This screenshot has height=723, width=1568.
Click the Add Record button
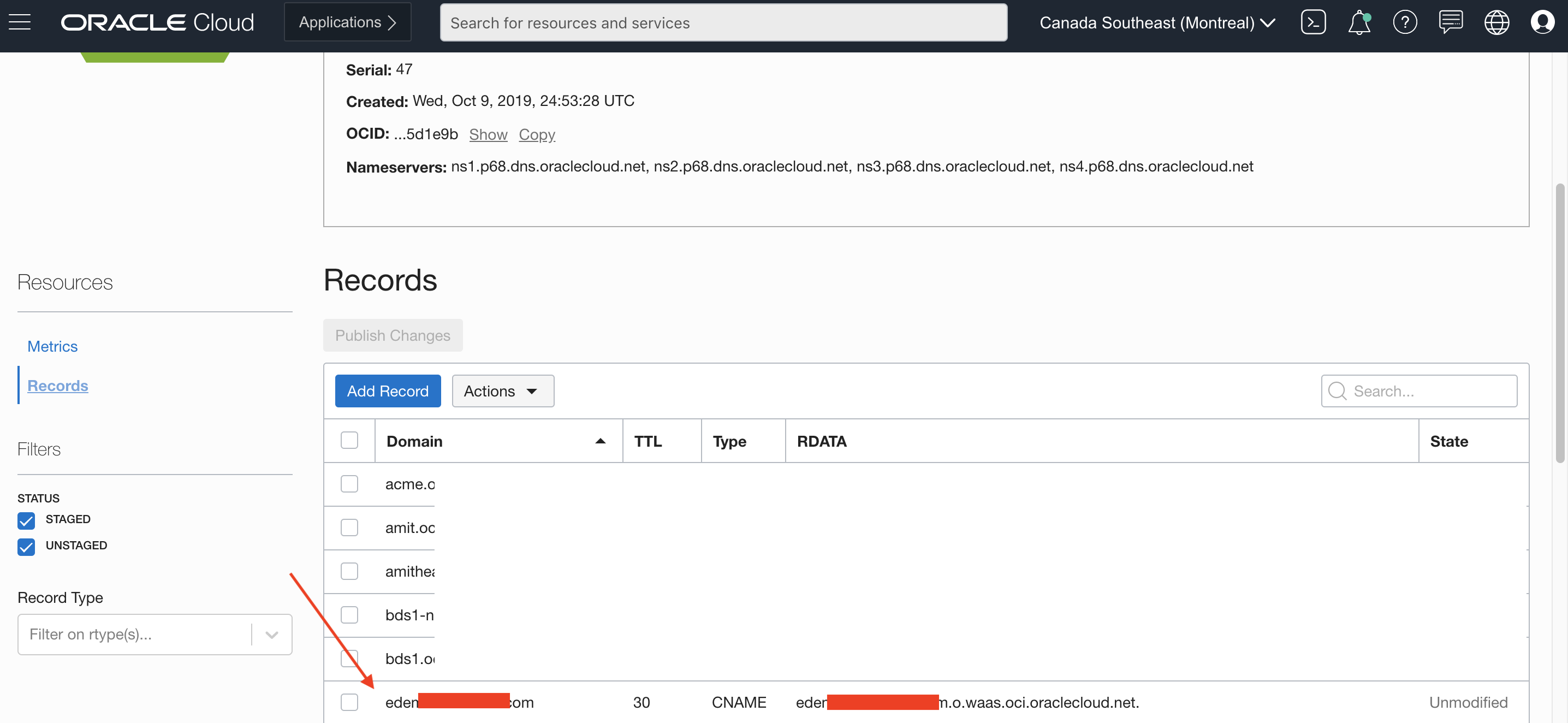[x=388, y=390]
